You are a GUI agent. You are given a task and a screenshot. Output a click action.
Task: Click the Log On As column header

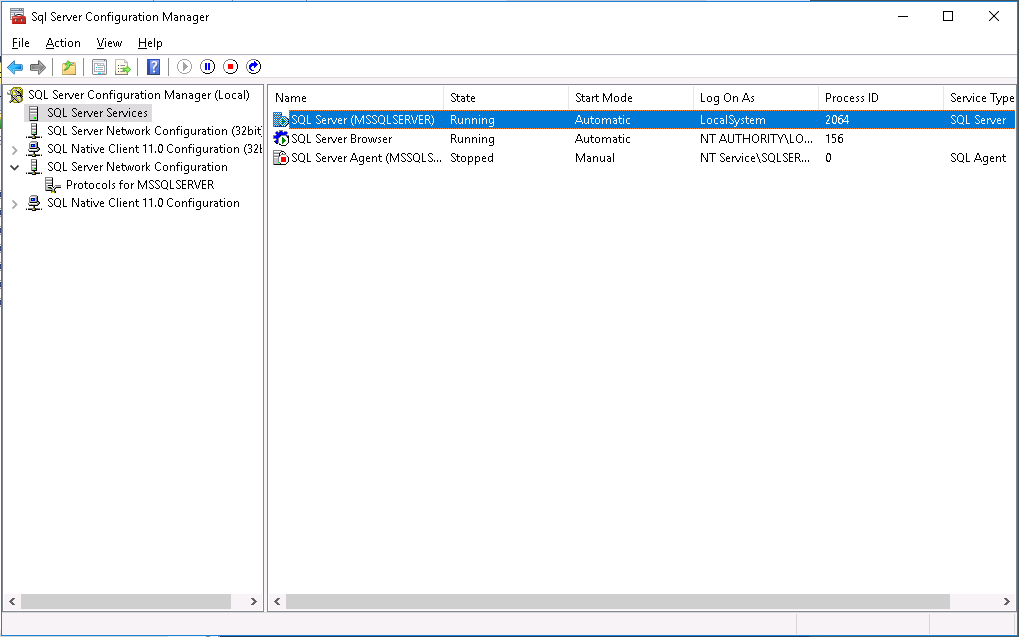tap(755, 98)
